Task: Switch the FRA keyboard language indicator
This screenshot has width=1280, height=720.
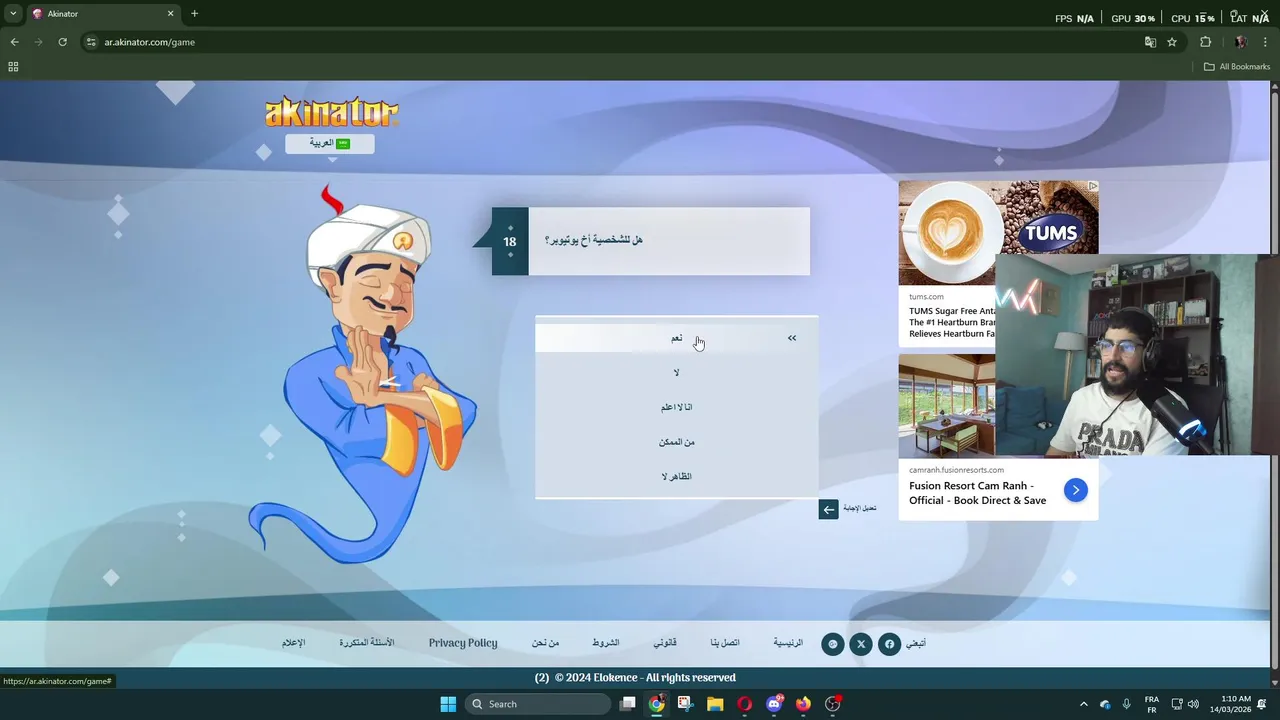Action: (x=1151, y=704)
